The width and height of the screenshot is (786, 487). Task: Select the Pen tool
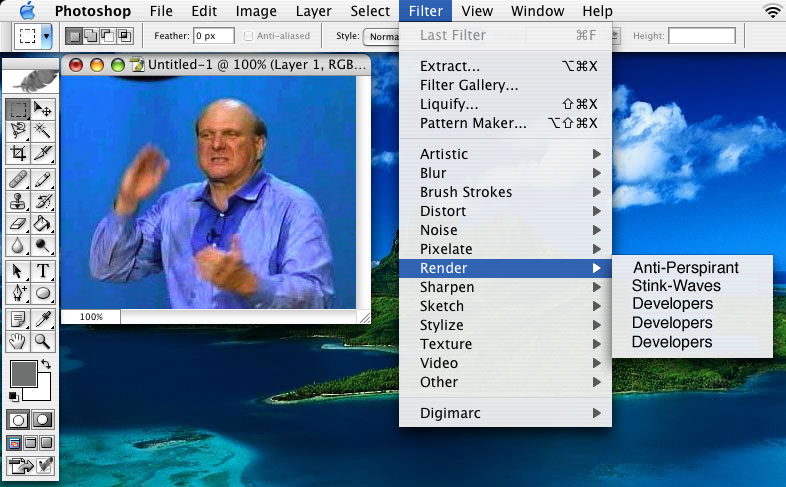[x=18, y=293]
